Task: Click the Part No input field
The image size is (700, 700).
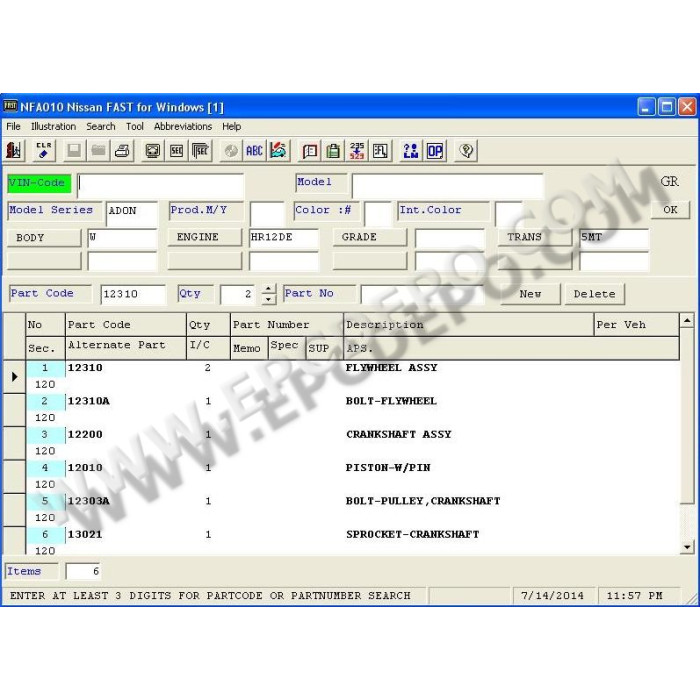Action: (422, 294)
